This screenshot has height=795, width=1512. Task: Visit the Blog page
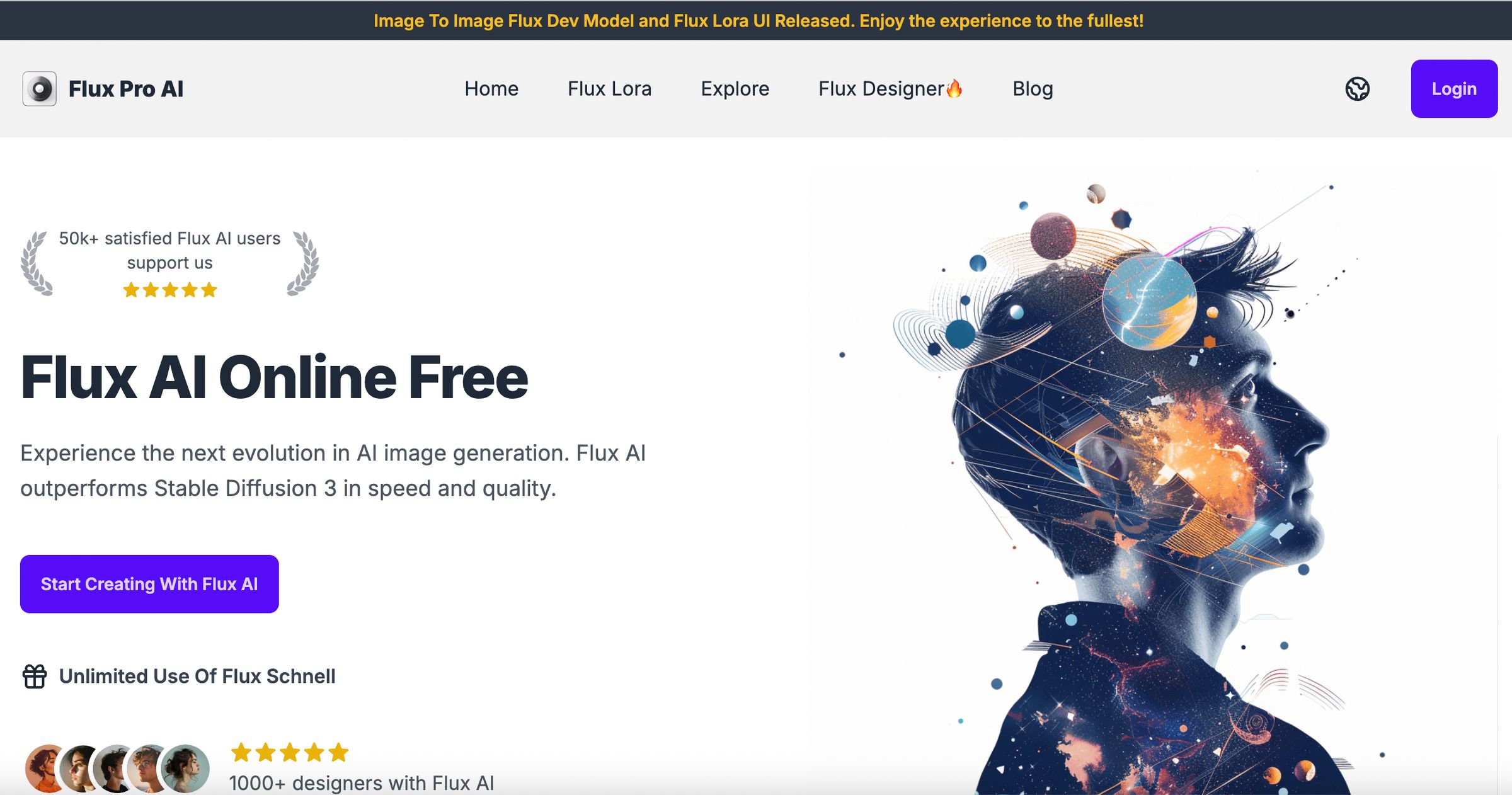pos(1033,89)
